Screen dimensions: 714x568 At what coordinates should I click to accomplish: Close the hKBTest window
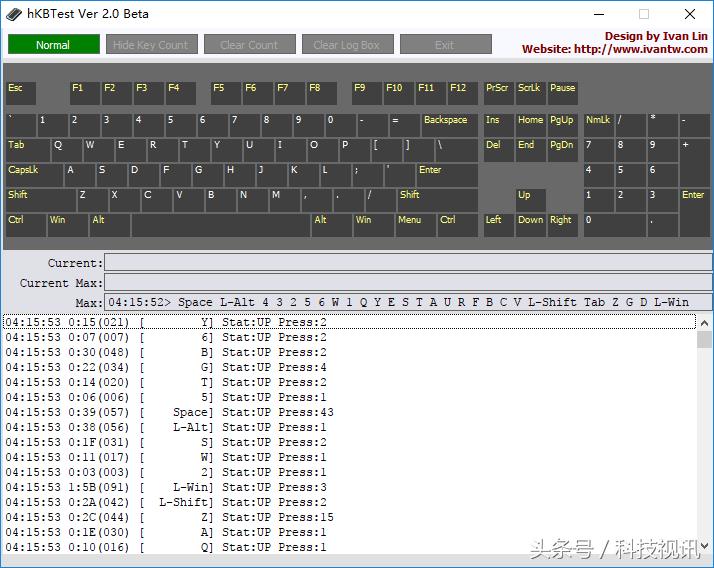click(x=690, y=14)
